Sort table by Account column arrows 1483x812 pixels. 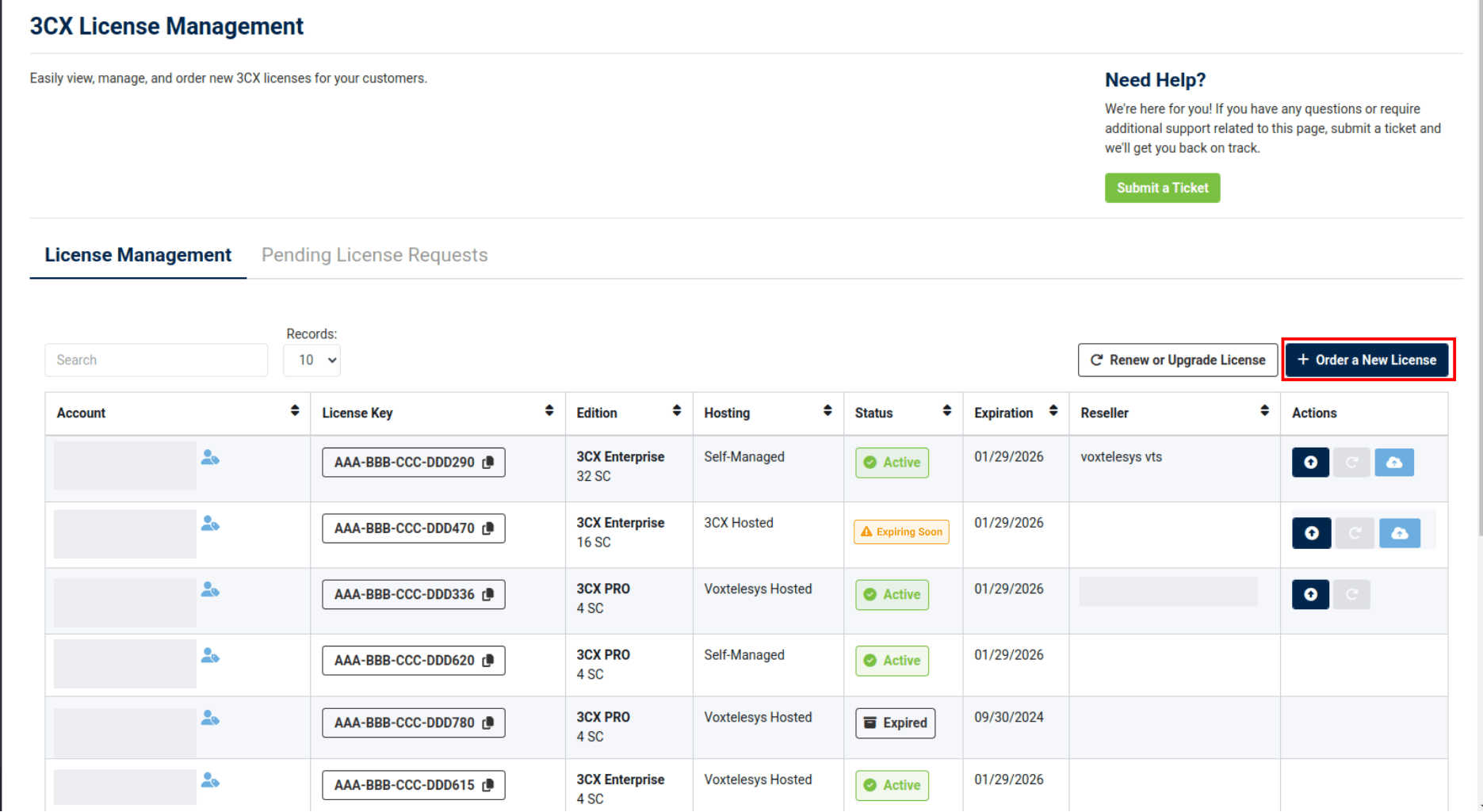[x=295, y=410]
